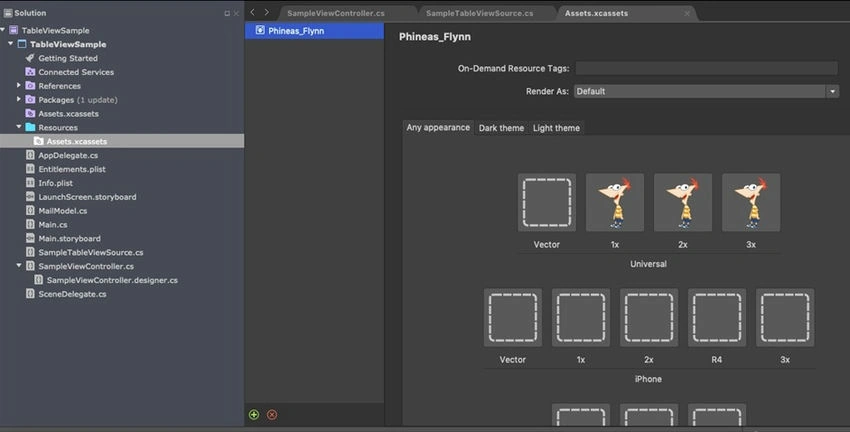Image resolution: width=850 pixels, height=432 pixels.
Task: Open the Render As dropdown
Action: point(706,91)
